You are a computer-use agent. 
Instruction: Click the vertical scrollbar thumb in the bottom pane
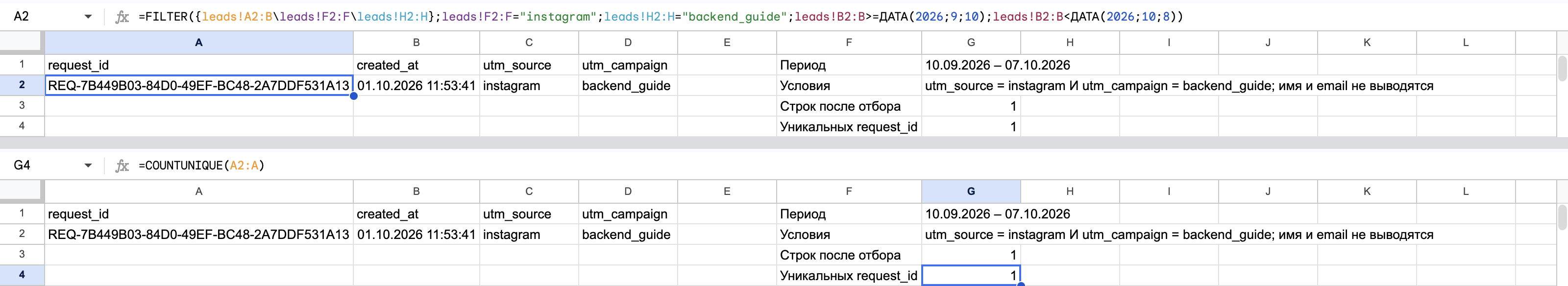[x=1562, y=218]
